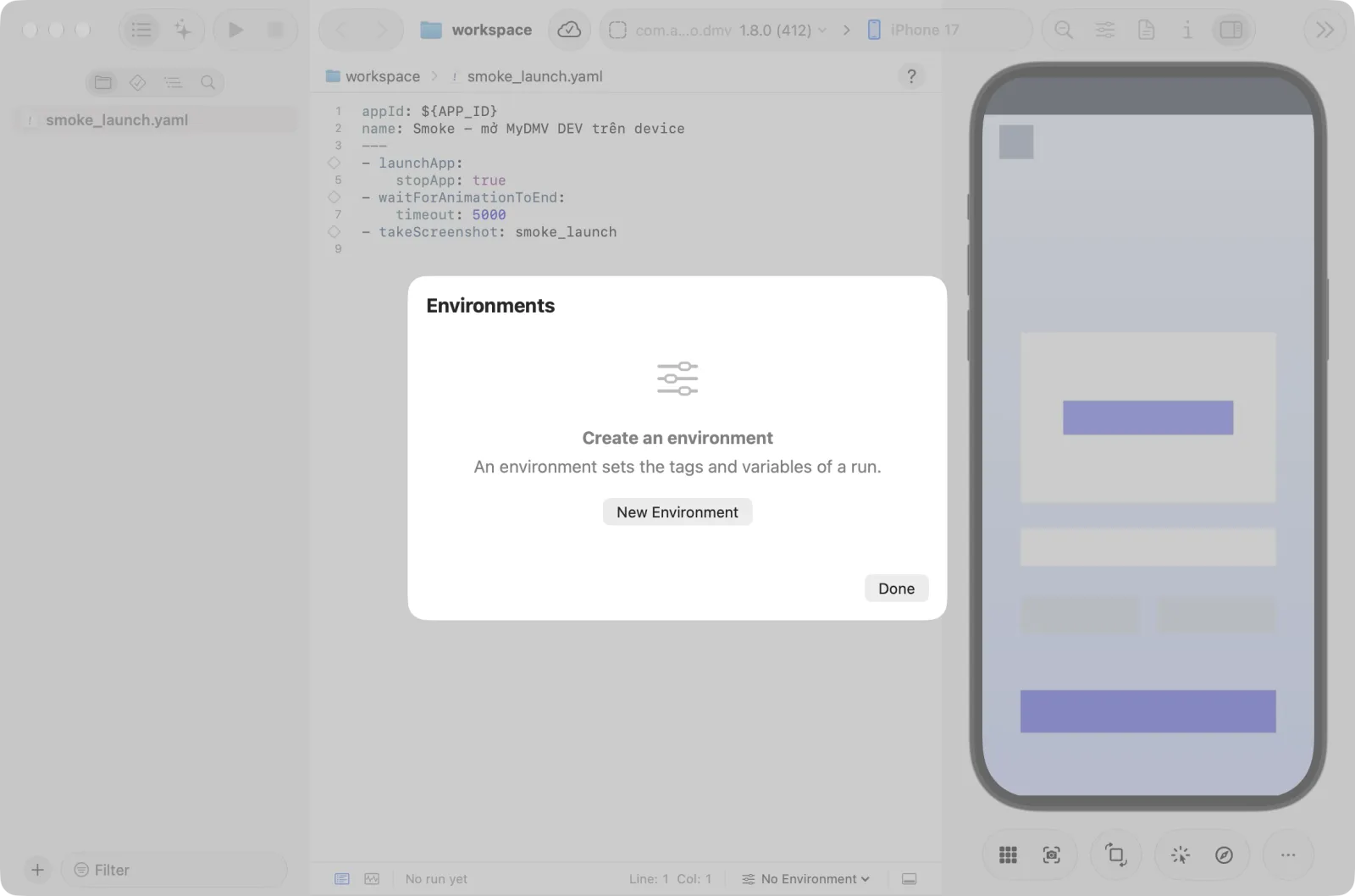Click the sparkle AI assistant icon
Viewport: 1355px width, 896px height.
click(x=182, y=30)
